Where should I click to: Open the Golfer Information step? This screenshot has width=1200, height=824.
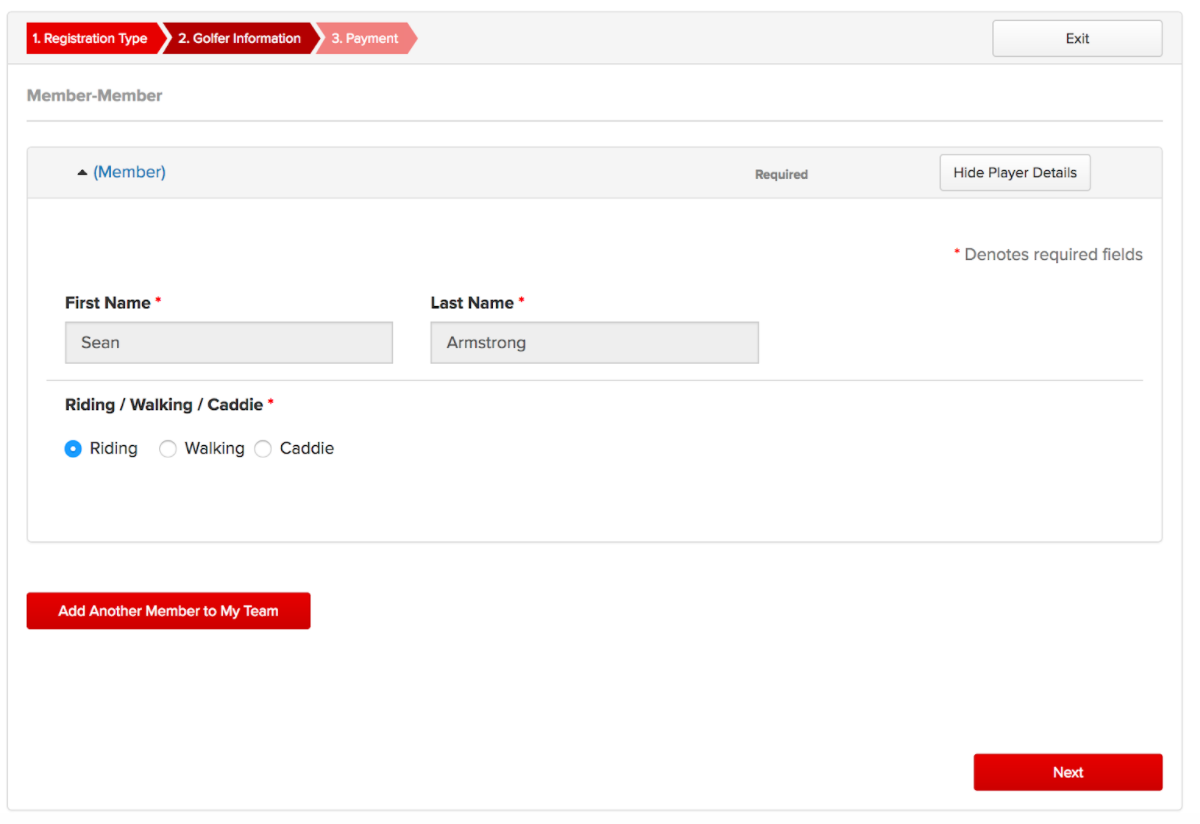240,39
